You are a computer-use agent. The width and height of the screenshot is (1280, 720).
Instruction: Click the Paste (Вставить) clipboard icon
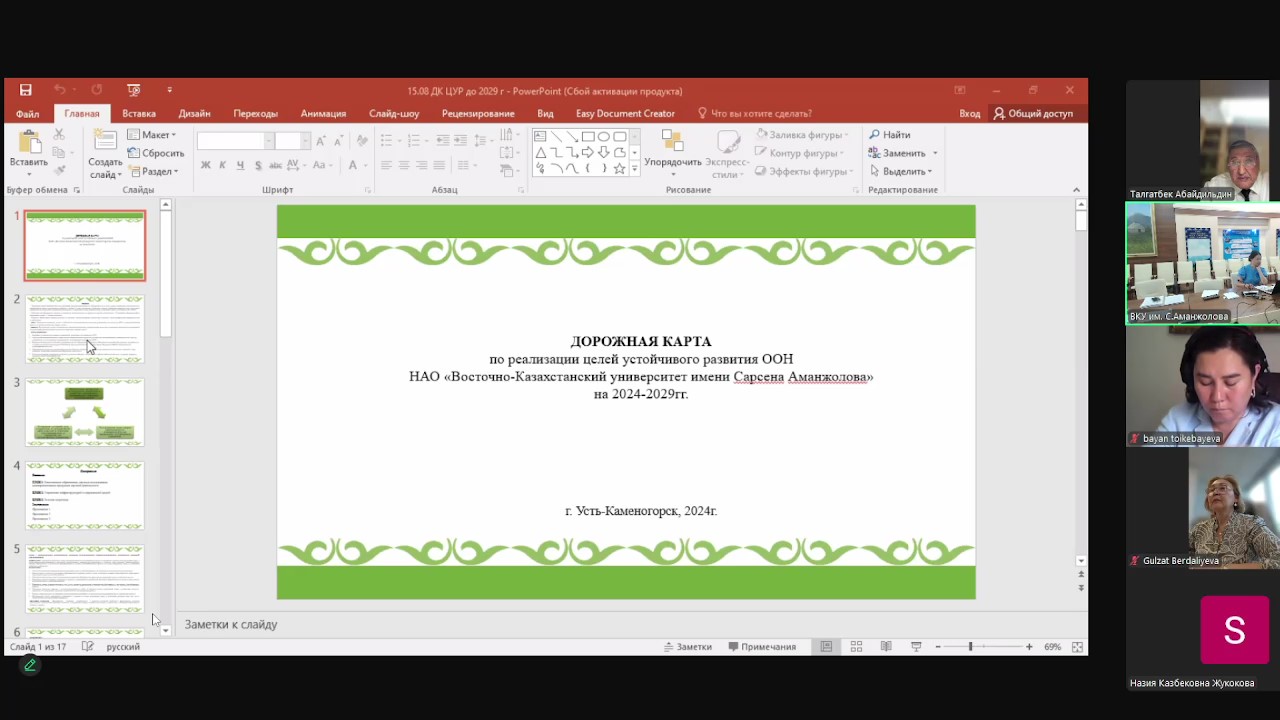point(28,144)
